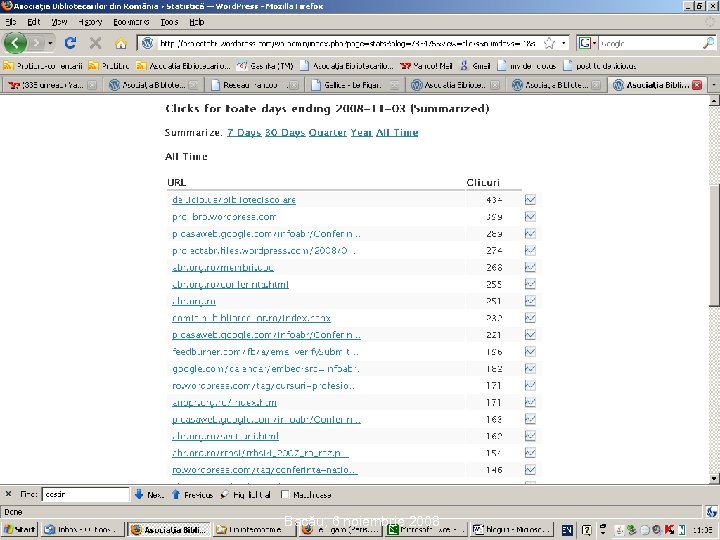720x540 pixels.
Task: Summarize stats by 7 Days
Action: coord(244,133)
